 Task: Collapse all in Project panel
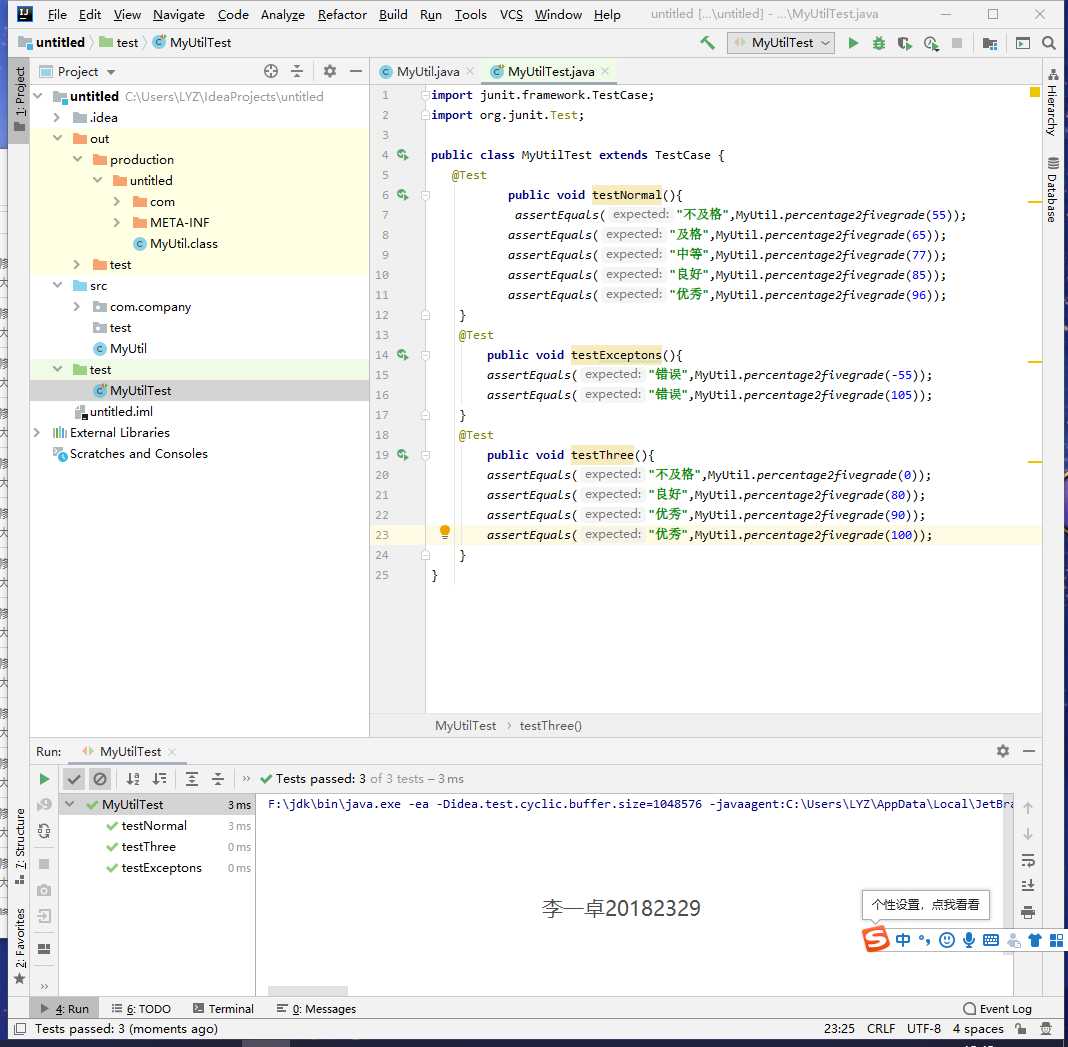pos(297,71)
